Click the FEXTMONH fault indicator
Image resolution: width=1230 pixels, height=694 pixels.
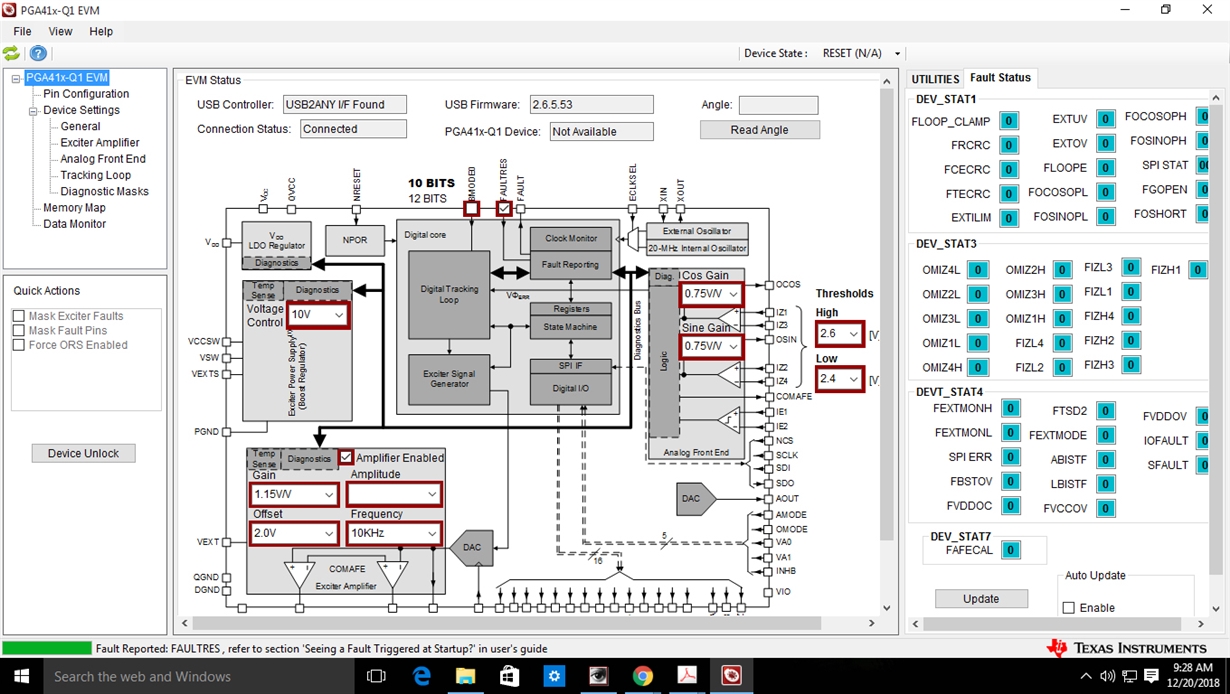click(1011, 408)
